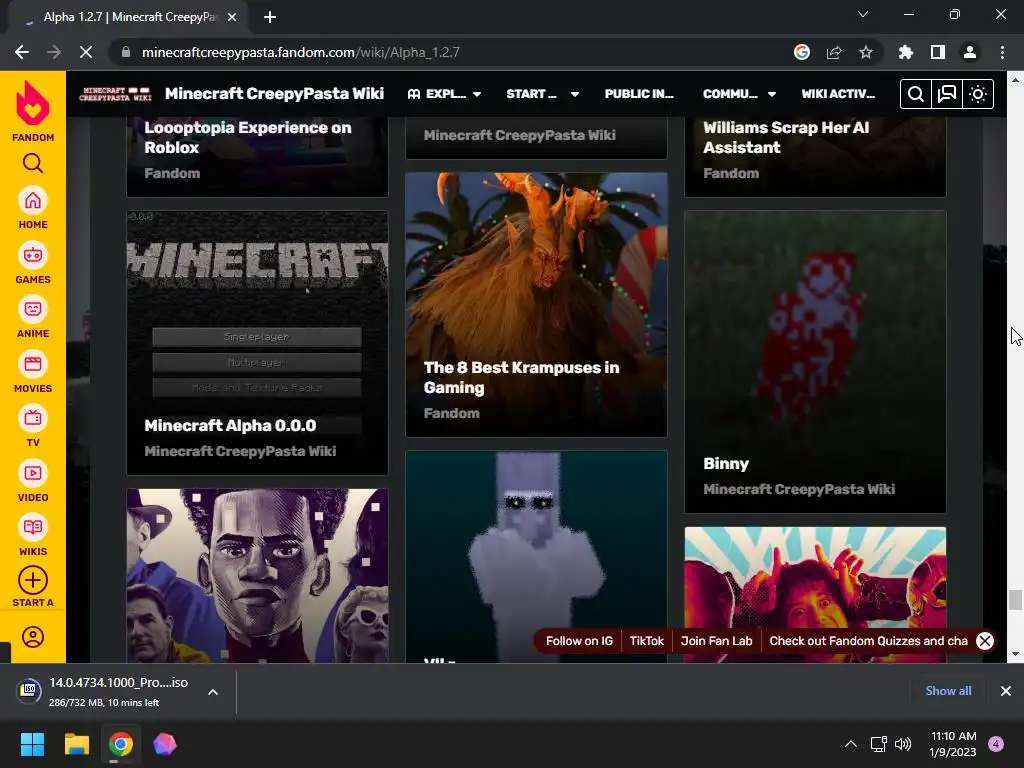Click the scrollbar down arrow
Screen dimensions: 1024x768
1015,654
